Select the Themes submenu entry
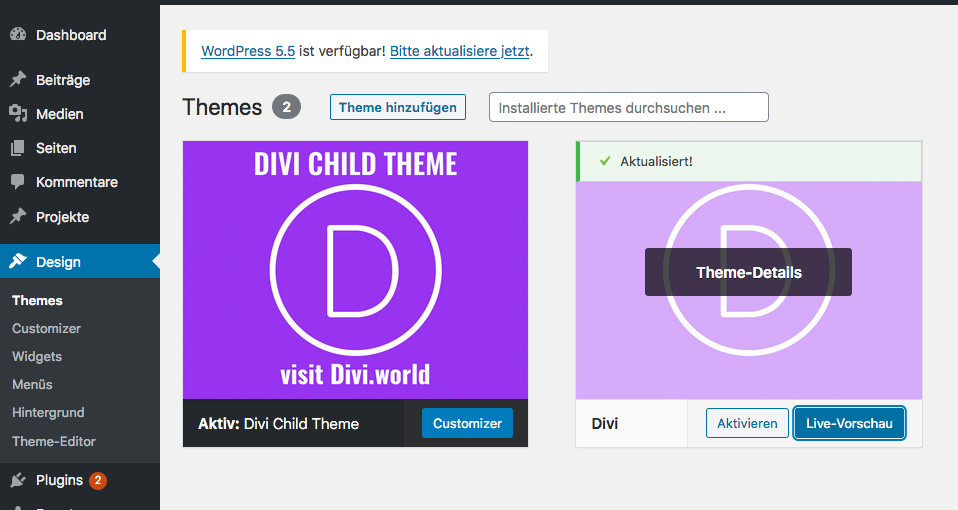 coord(37,301)
